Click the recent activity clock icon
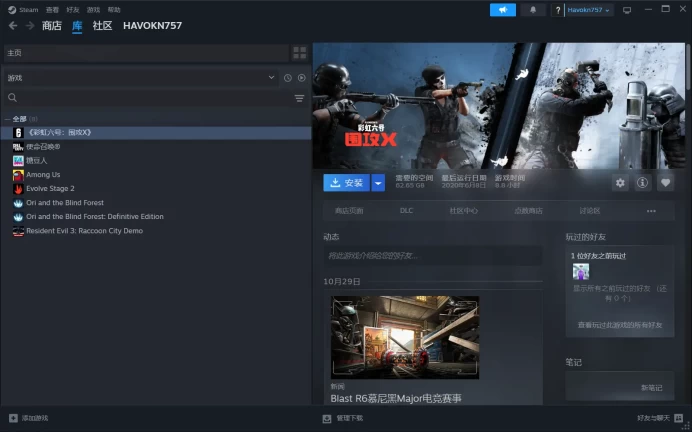 [288, 78]
